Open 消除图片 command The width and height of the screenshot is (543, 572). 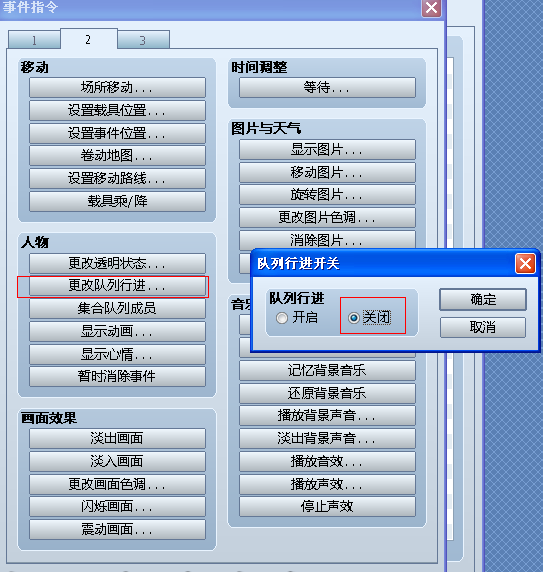327,240
